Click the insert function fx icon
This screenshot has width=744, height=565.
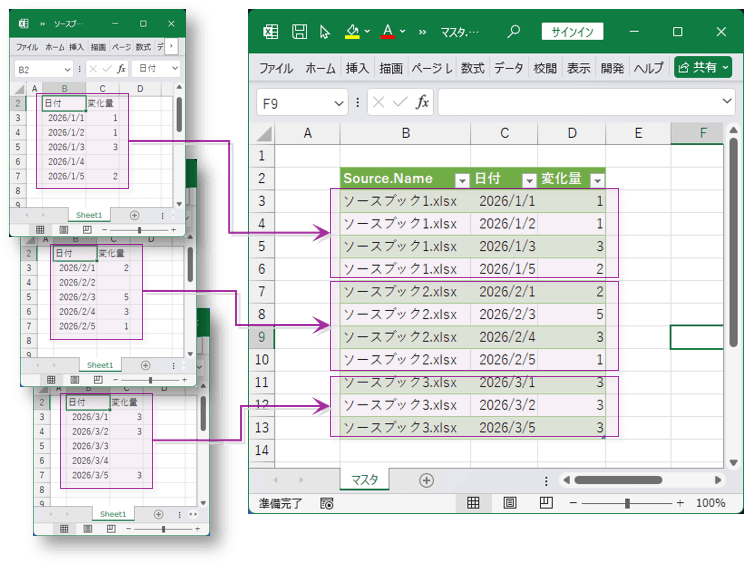[x=423, y=102]
